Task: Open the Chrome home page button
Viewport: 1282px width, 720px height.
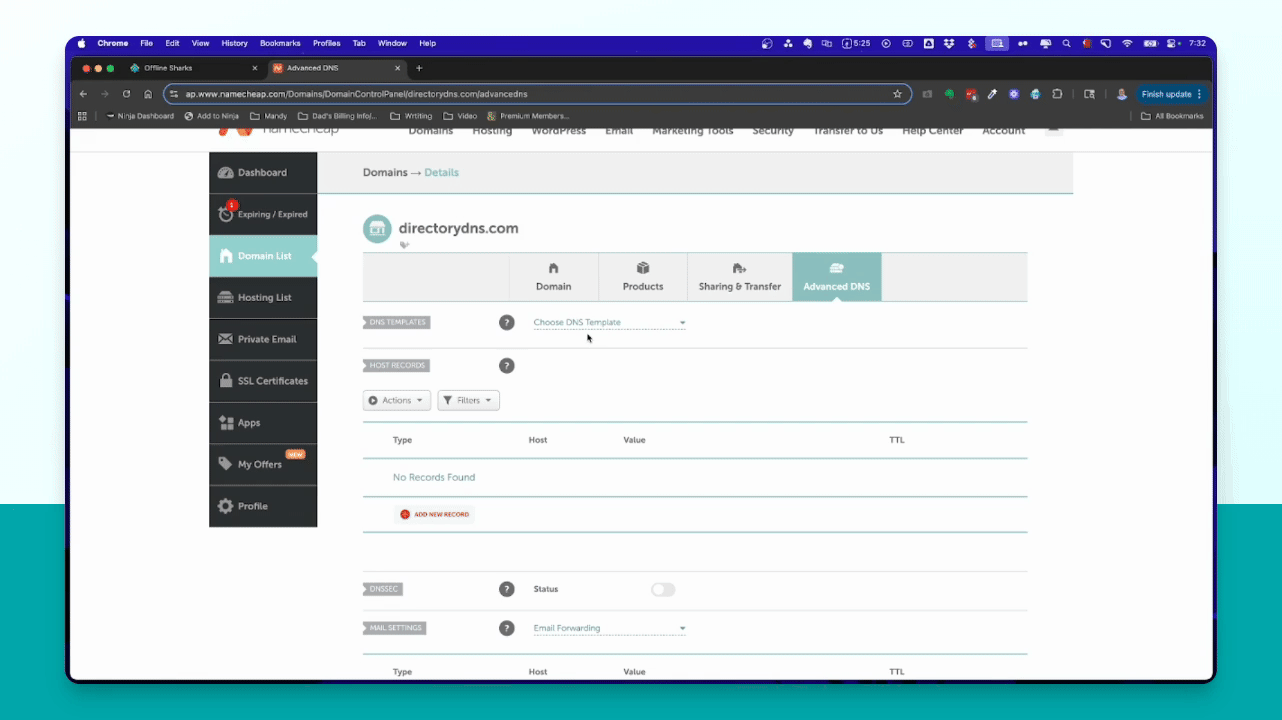Action: click(x=148, y=94)
